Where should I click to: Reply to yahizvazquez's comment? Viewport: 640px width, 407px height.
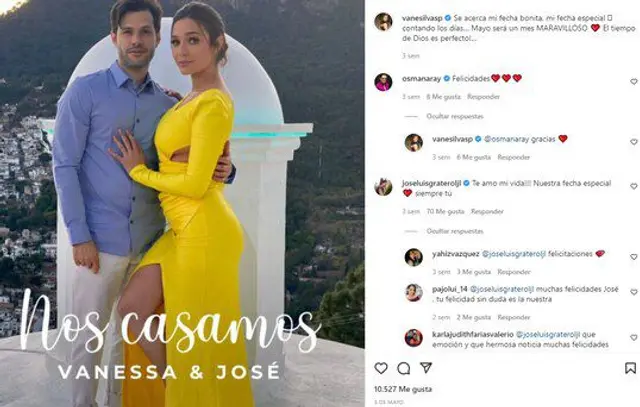(513, 272)
